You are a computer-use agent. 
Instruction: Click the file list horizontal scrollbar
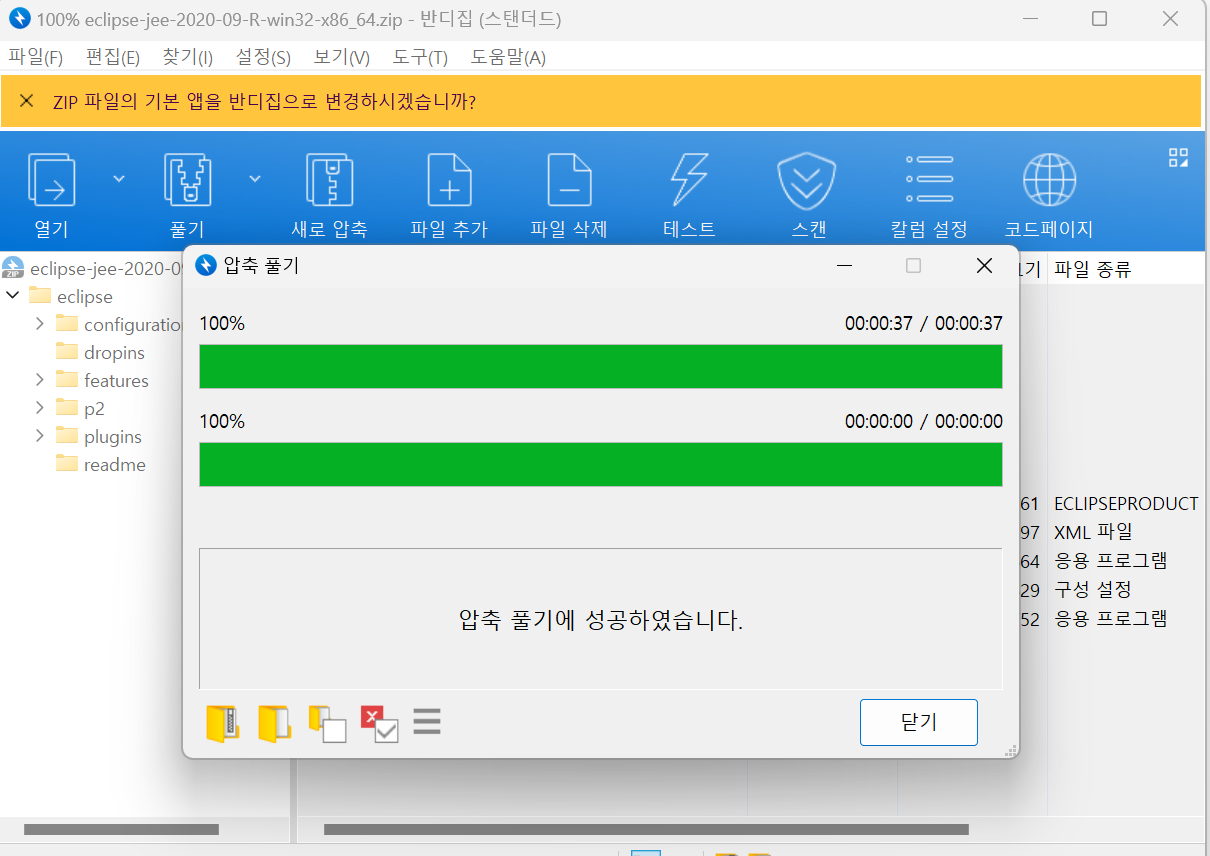[646, 829]
